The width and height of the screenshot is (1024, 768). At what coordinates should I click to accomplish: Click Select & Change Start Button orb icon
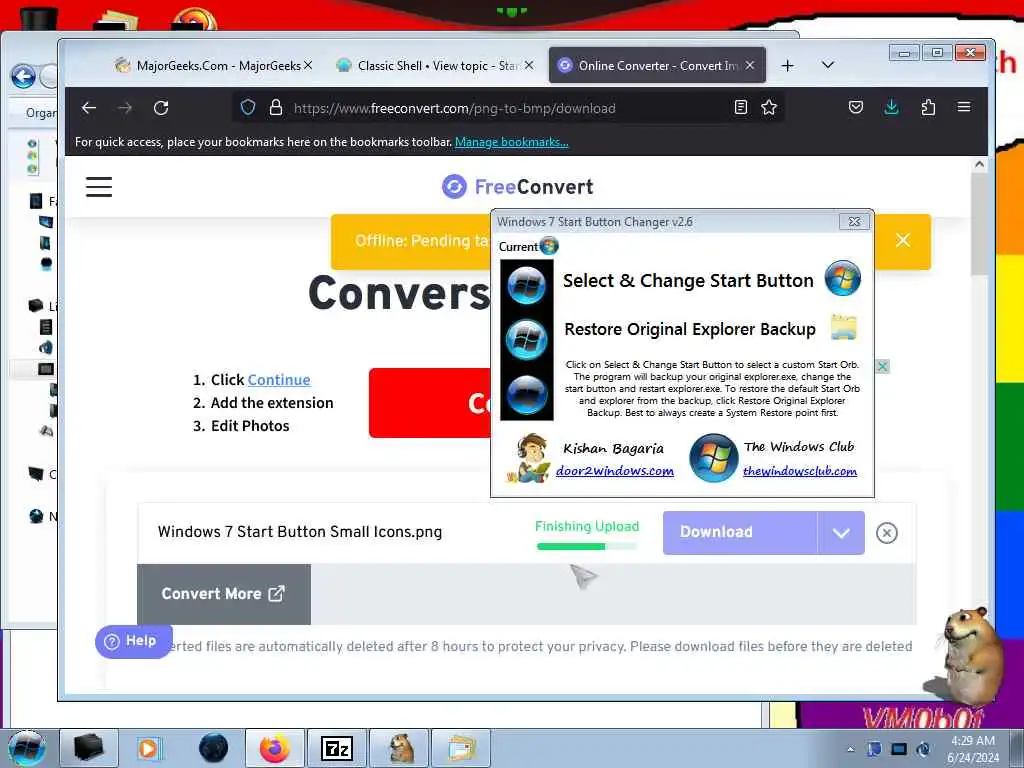pyautogui.click(x=842, y=278)
